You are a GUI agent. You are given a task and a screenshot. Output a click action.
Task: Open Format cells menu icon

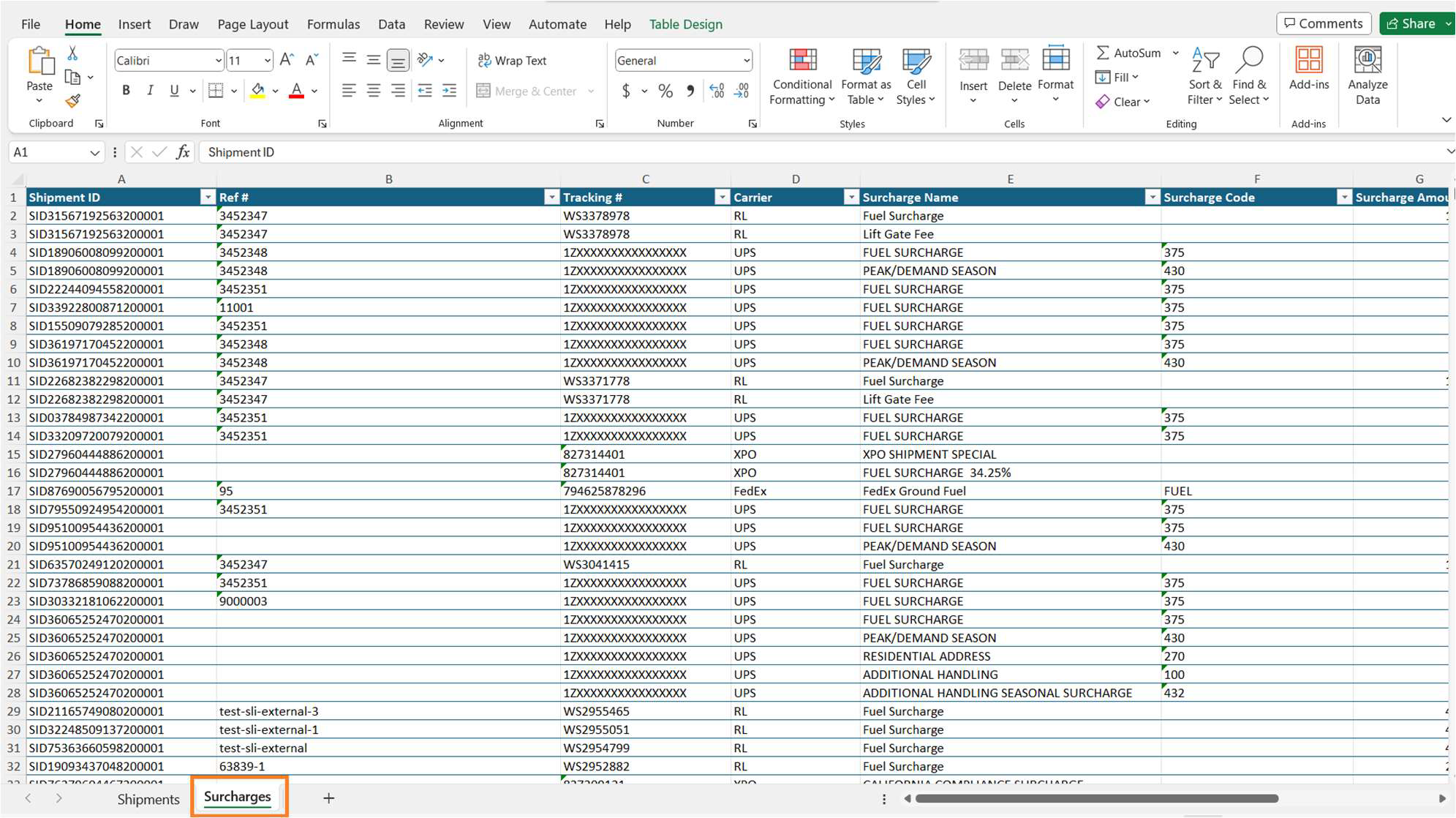click(1056, 59)
